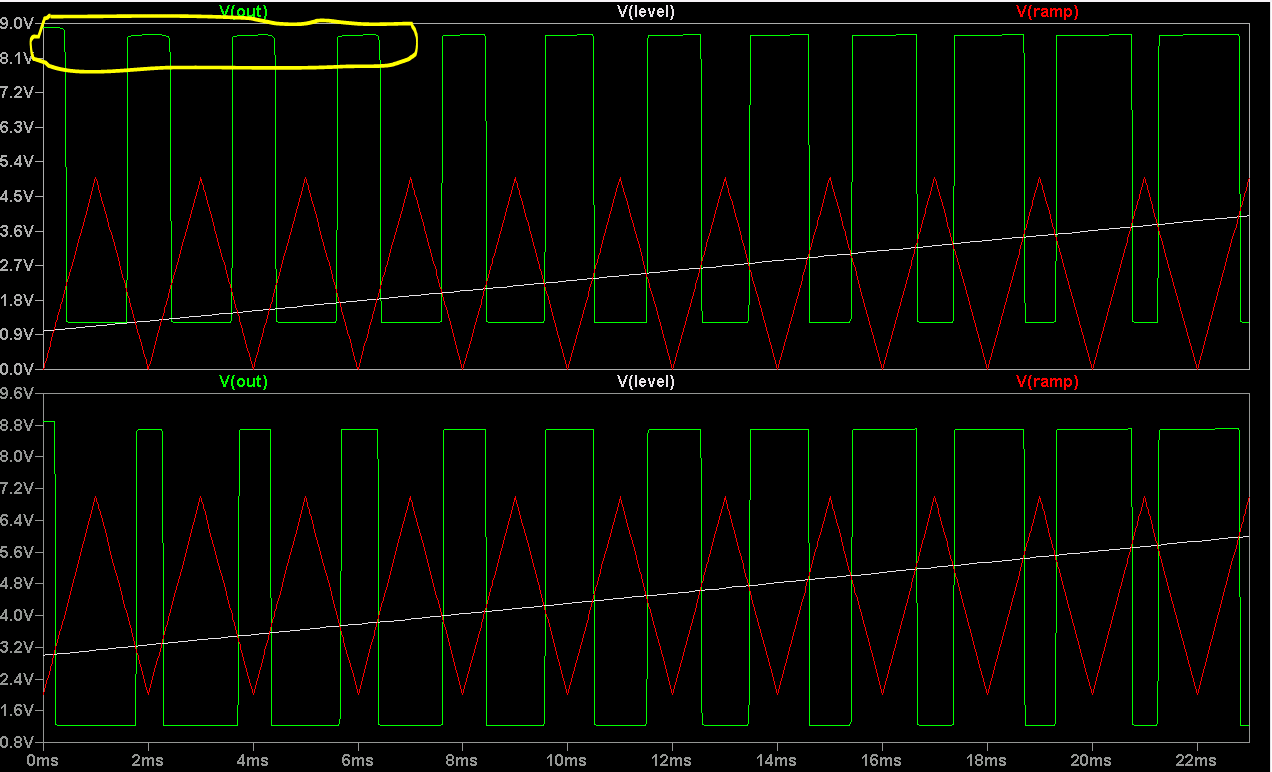This screenshot has width=1272, height=772.
Task: Select the V(ramp) trace label in lower pane
Action: (x=1047, y=381)
